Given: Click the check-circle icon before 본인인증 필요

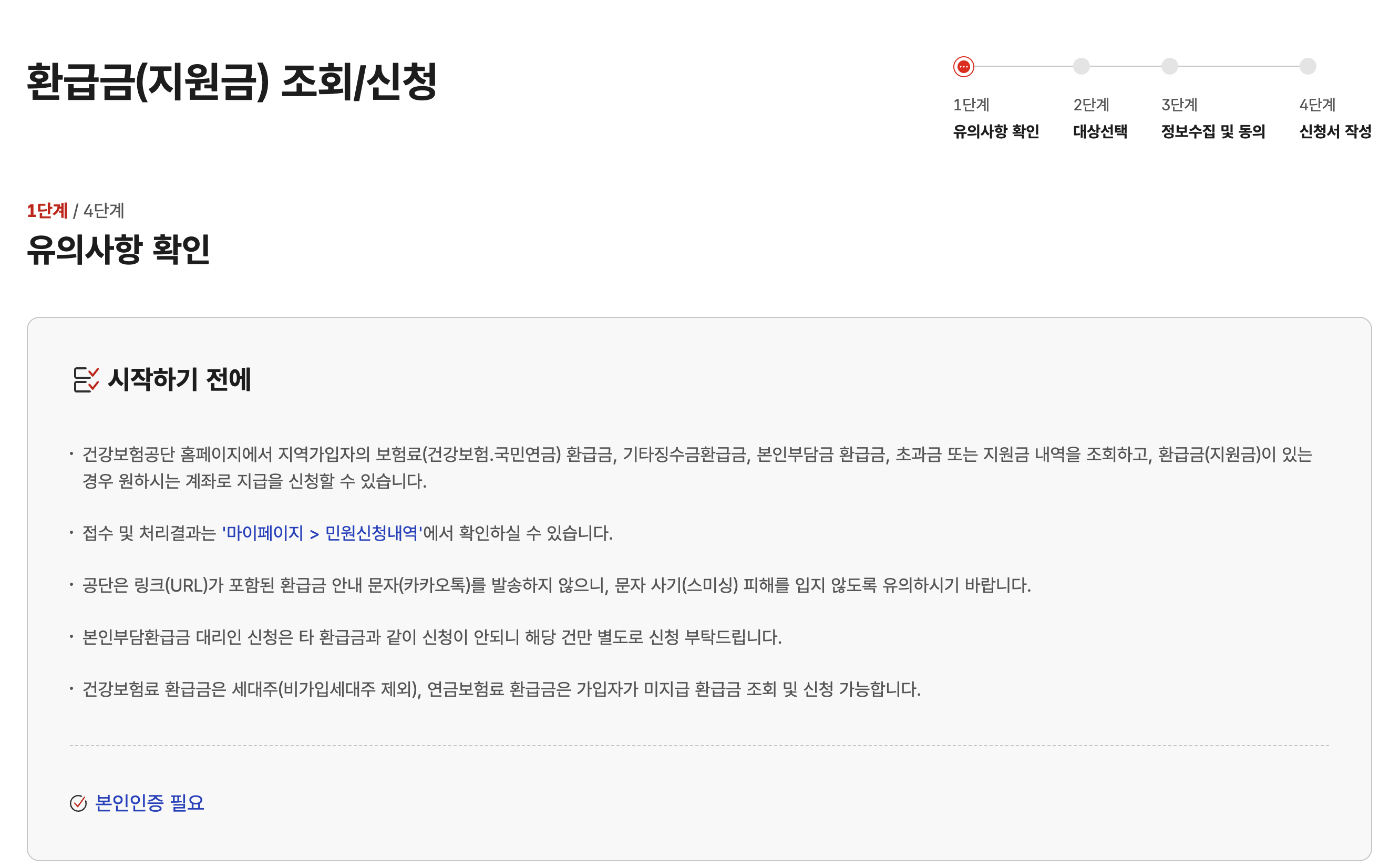Looking at the screenshot, I should click(x=79, y=804).
